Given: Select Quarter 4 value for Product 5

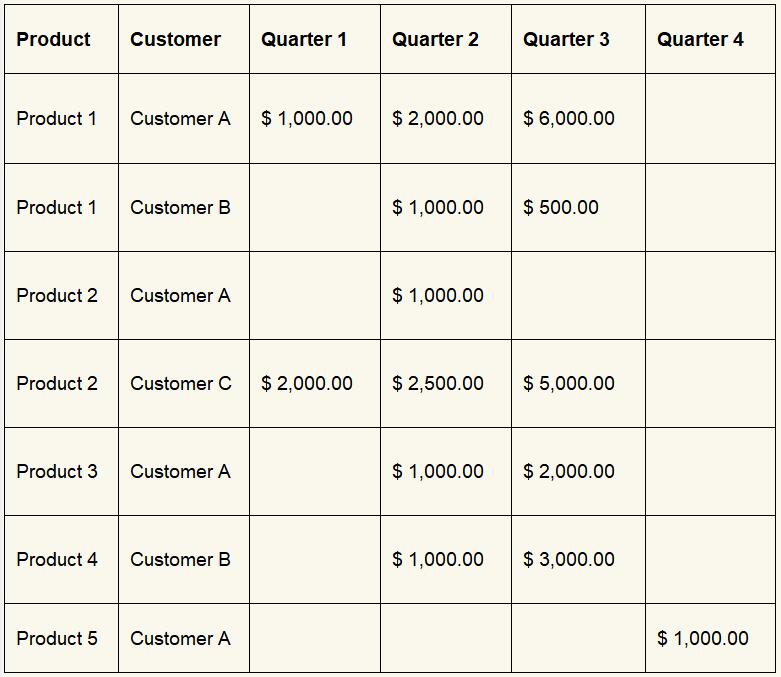Looking at the screenshot, I should point(703,638).
